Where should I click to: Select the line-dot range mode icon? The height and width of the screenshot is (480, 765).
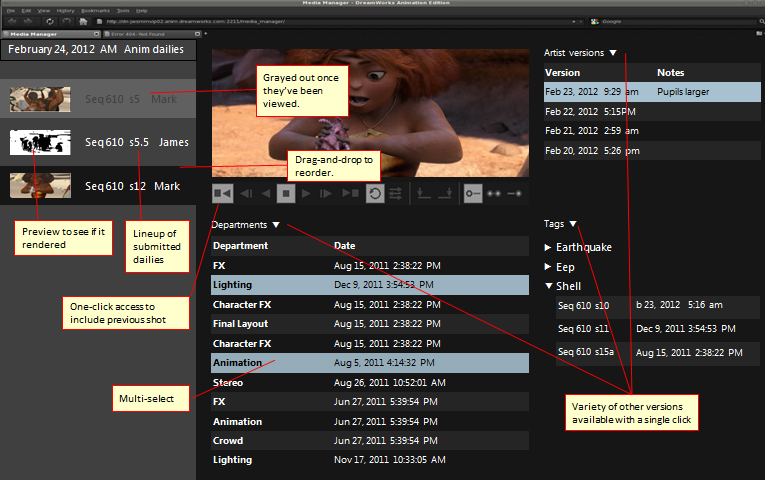514,194
